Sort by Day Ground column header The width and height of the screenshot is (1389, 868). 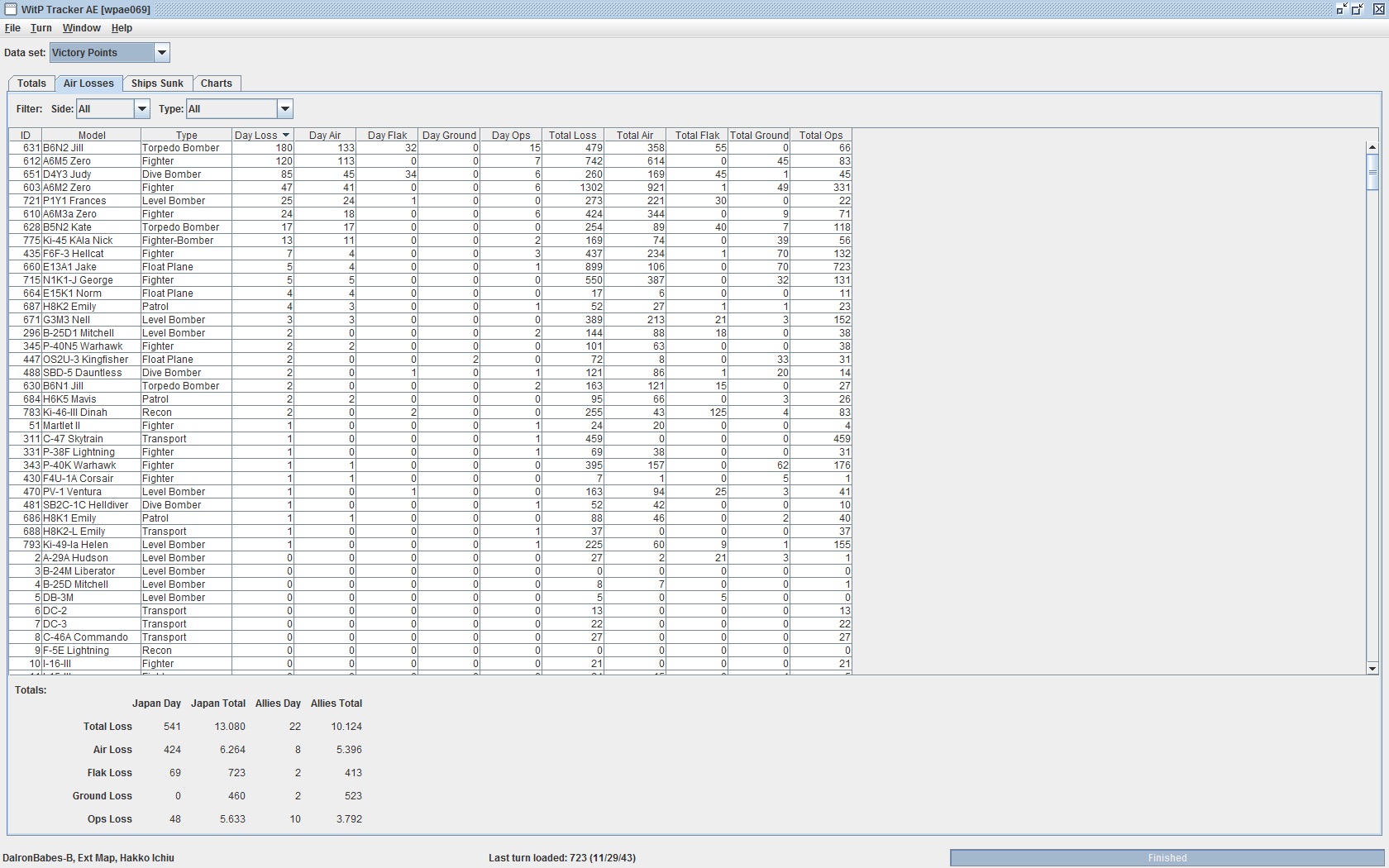[449, 136]
